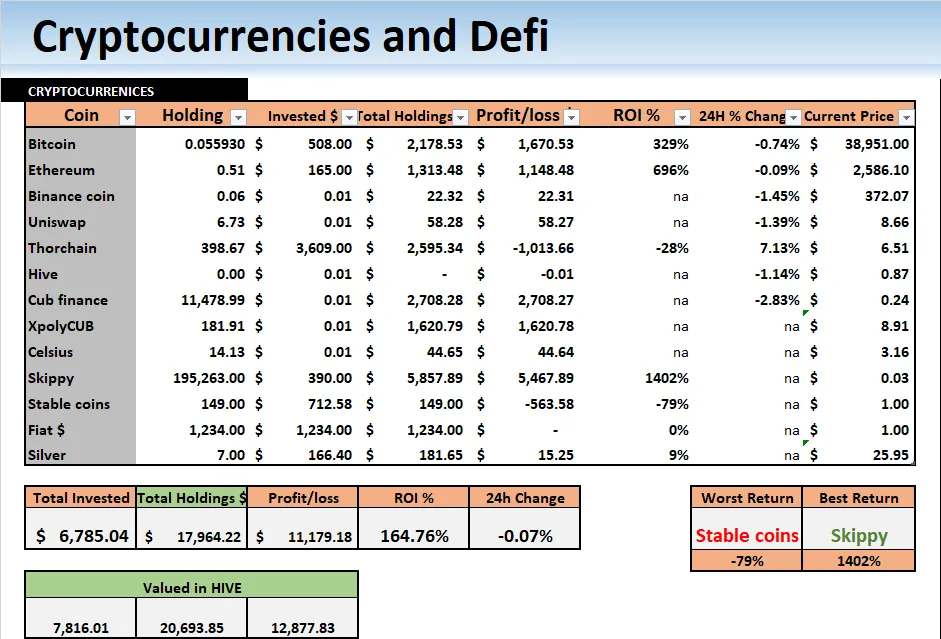Select the Binance coin cell
This screenshot has height=639, width=941.
click(81, 196)
